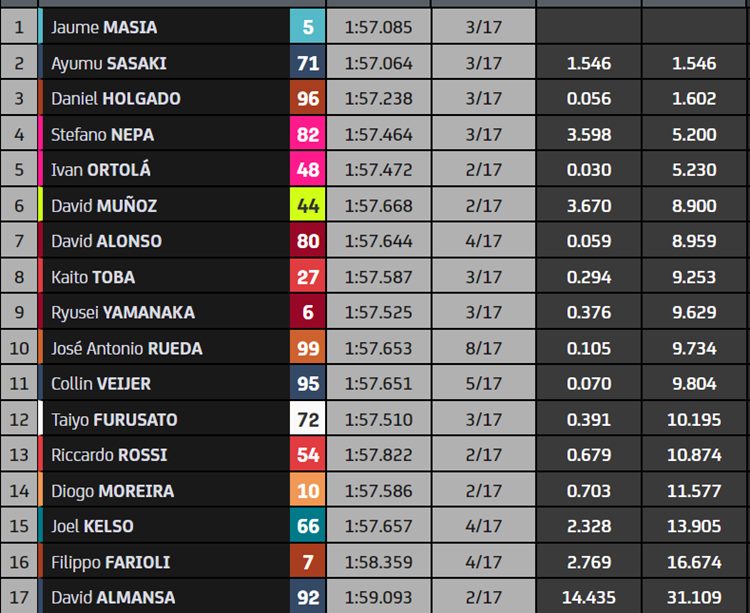The image size is (750, 613).
Task: Select the white 72 number badge
Action: pyautogui.click(x=307, y=419)
